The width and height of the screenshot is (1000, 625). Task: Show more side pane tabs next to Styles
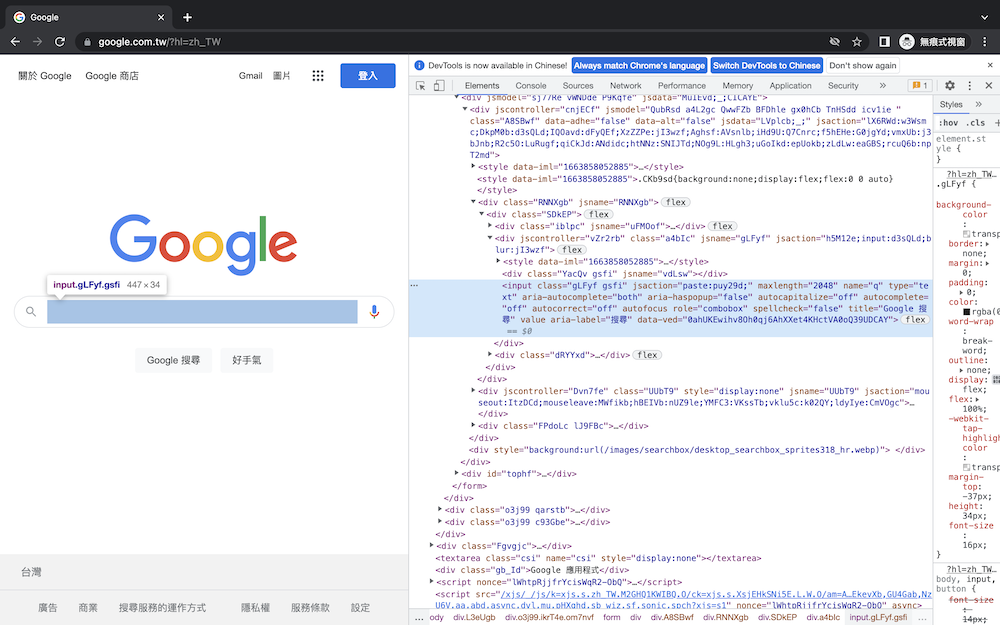coord(978,104)
